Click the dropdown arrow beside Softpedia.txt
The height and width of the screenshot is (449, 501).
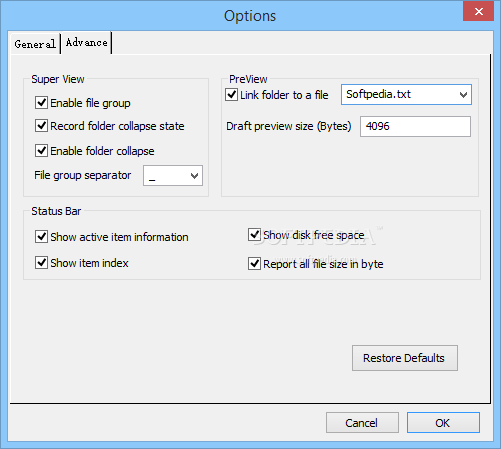pyautogui.click(x=463, y=95)
